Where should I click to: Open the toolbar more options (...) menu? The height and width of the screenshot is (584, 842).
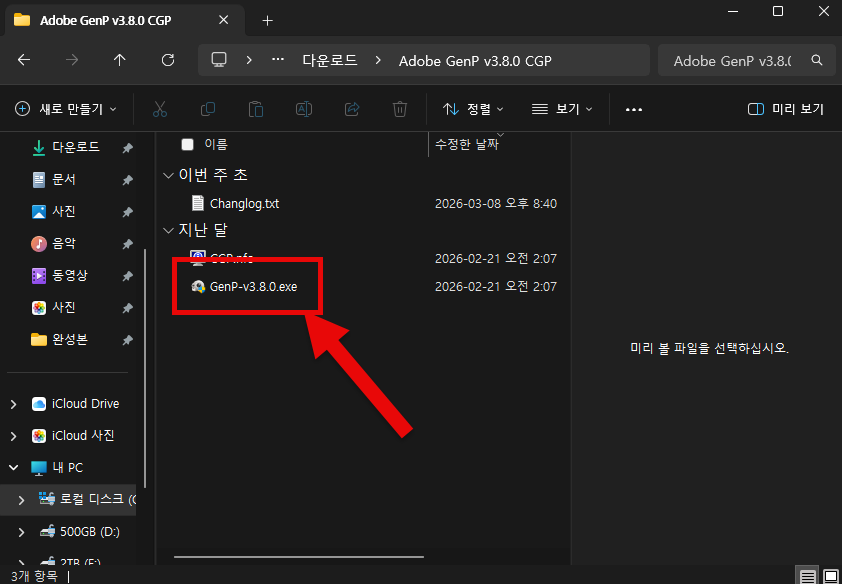(x=634, y=110)
